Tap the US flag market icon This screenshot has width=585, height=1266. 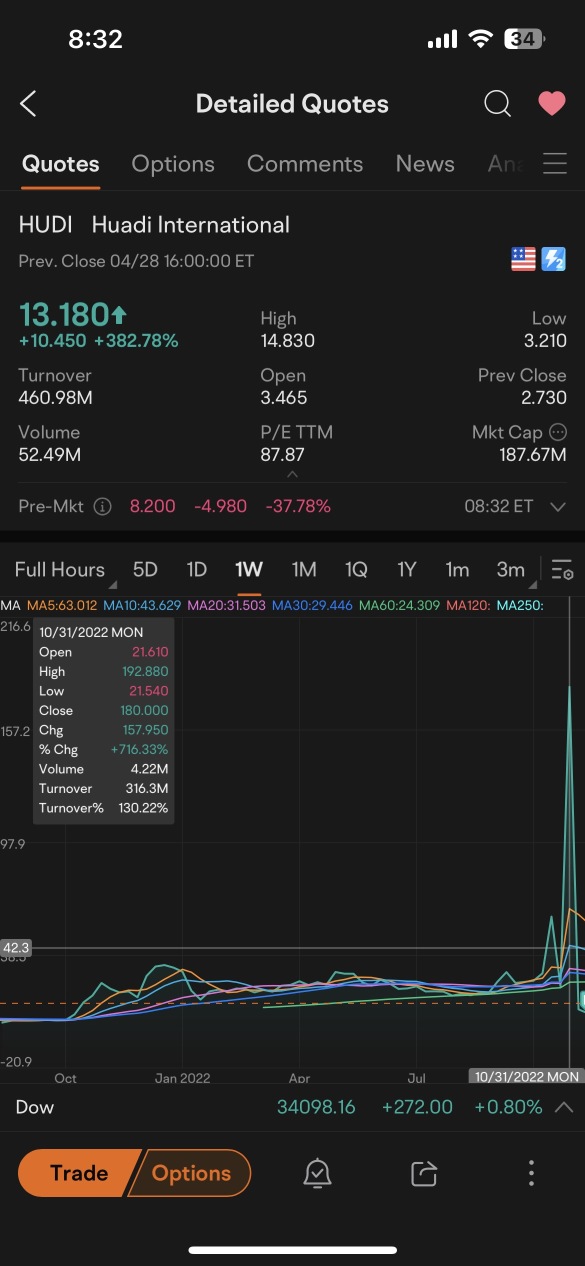(x=523, y=260)
